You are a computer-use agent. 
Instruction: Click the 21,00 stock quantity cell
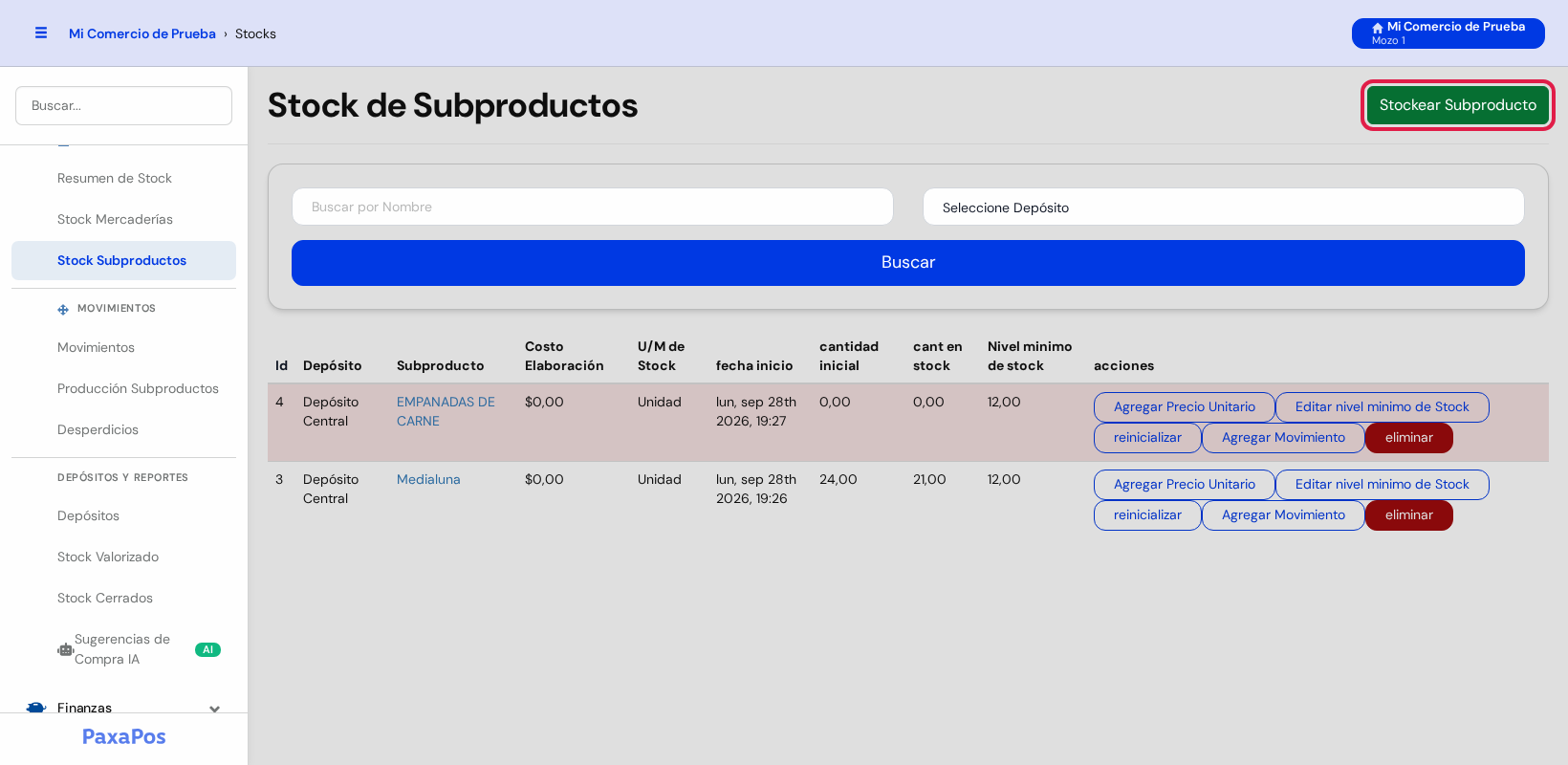[x=929, y=479]
